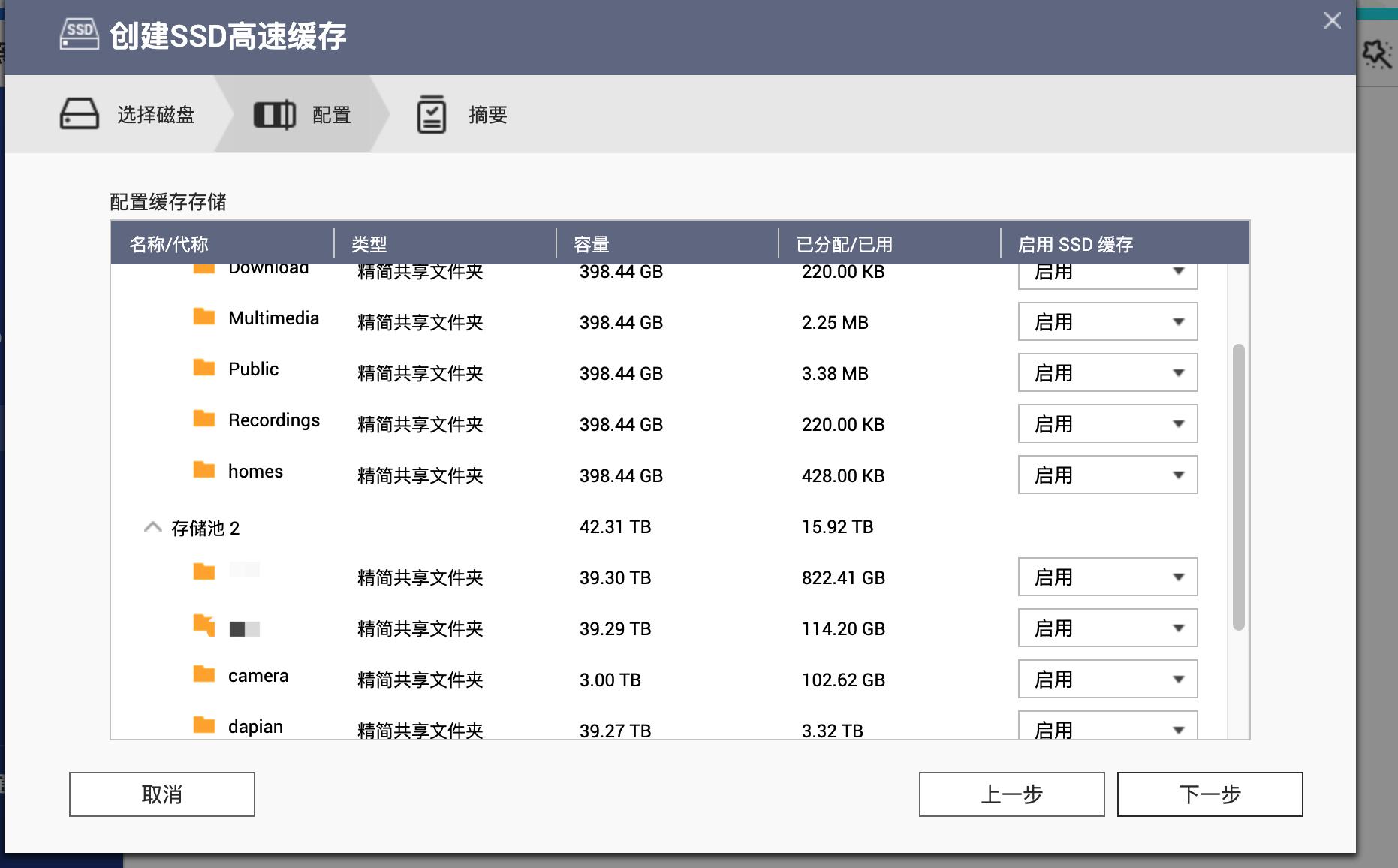This screenshot has height=868, width=1398.
Task: Go back to the 选择磁盘 step
Action: (155, 115)
